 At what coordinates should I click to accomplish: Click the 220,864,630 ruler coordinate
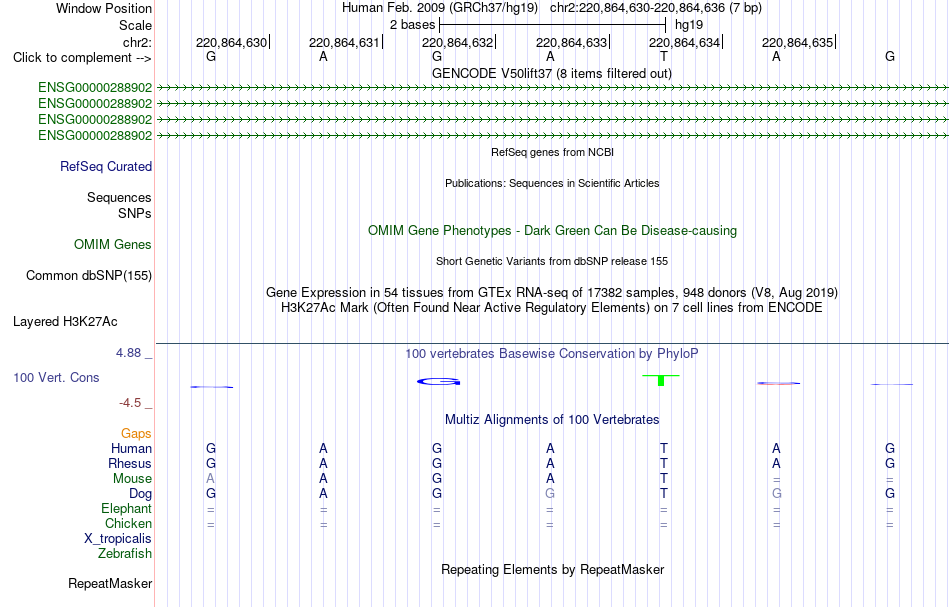coord(231,43)
